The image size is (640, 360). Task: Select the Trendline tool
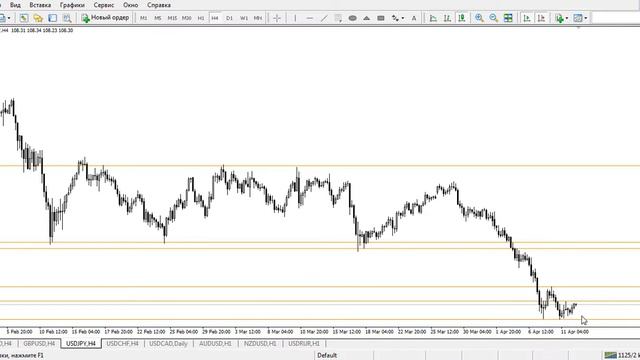coord(324,18)
